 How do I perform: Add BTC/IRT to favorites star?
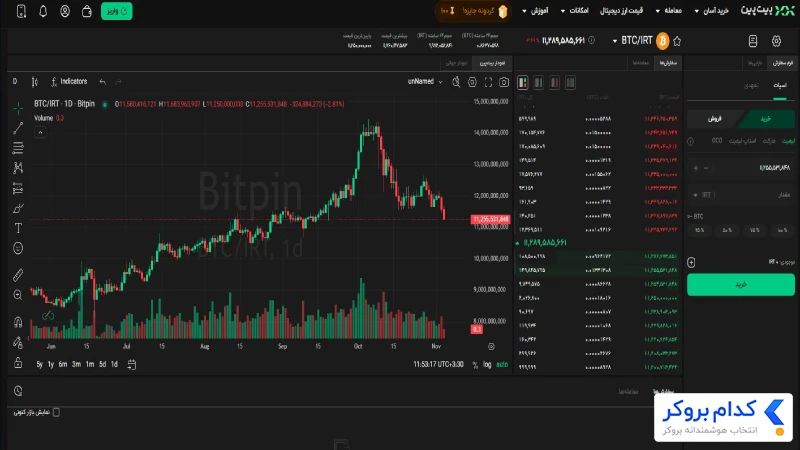(x=677, y=41)
